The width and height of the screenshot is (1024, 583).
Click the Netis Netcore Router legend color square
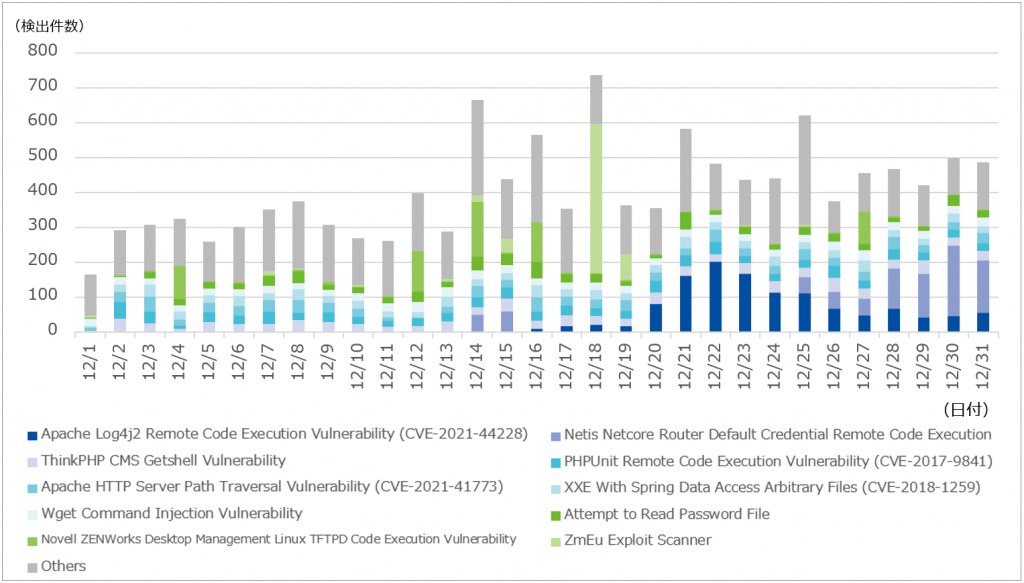(x=555, y=435)
